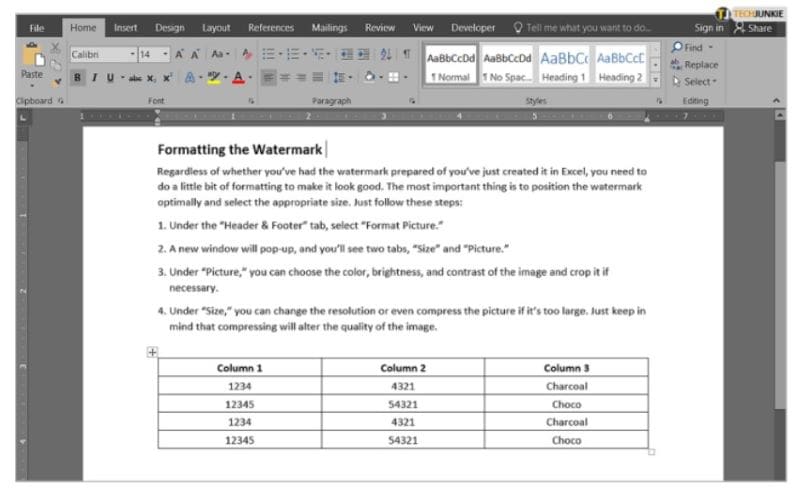Click Increase Indent icon
Image resolution: width=800 pixels, height=491 pixels.
(363, 54)
